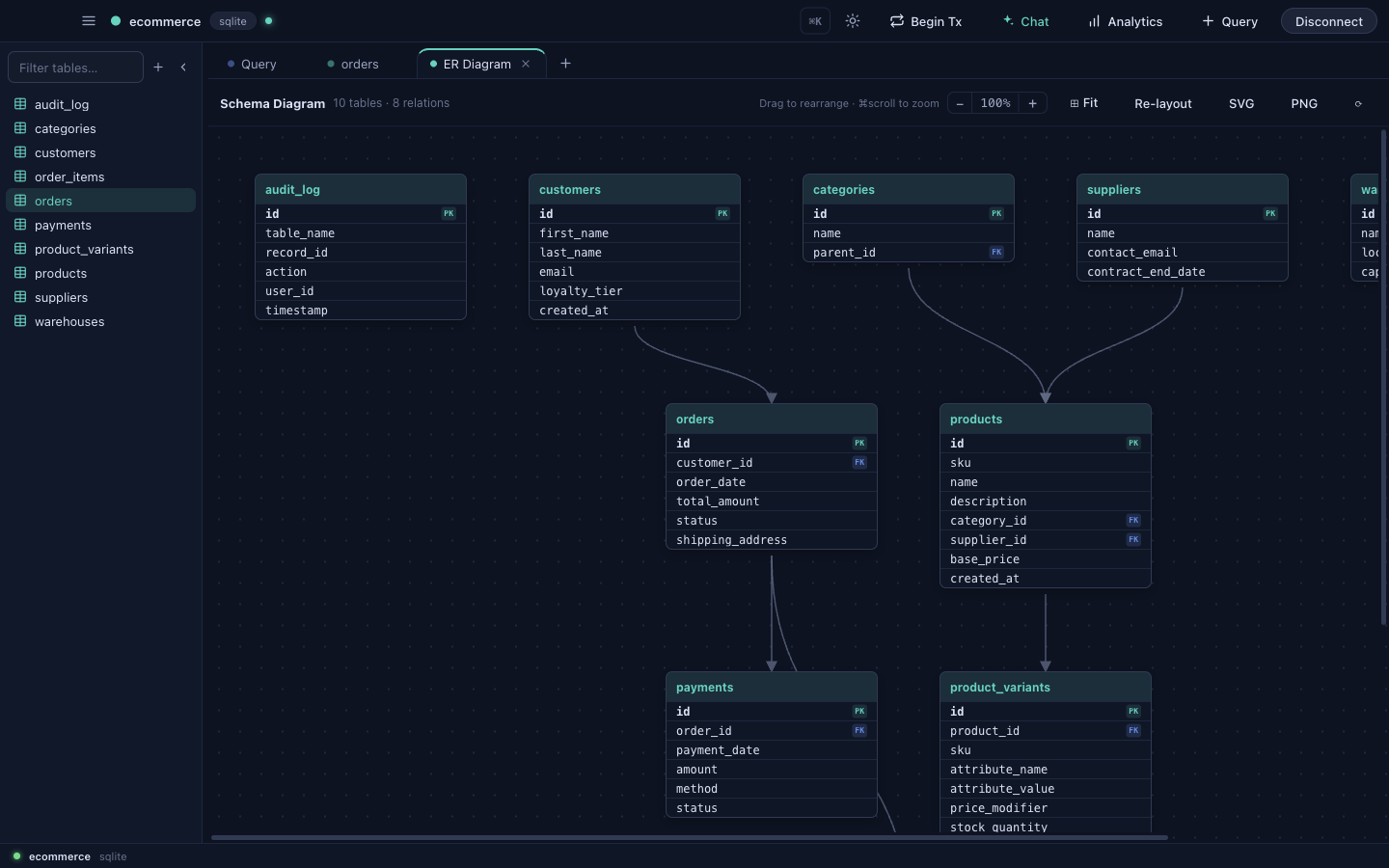Image resolution: width=1389 pixels, height=868 pixels.
Task: Click customer_id field in orders table
Action: click(x=772, y=463)
